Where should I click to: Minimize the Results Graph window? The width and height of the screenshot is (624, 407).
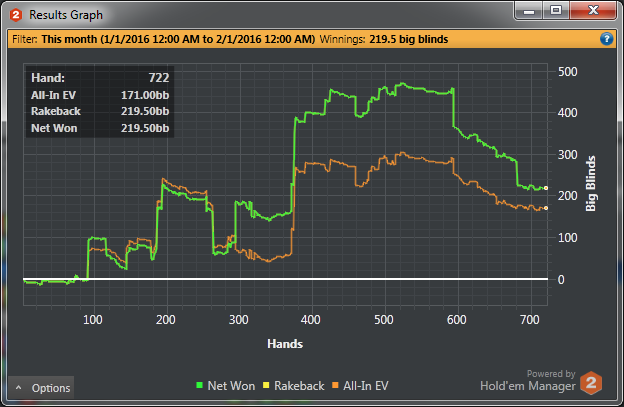[x=529, y=11]
